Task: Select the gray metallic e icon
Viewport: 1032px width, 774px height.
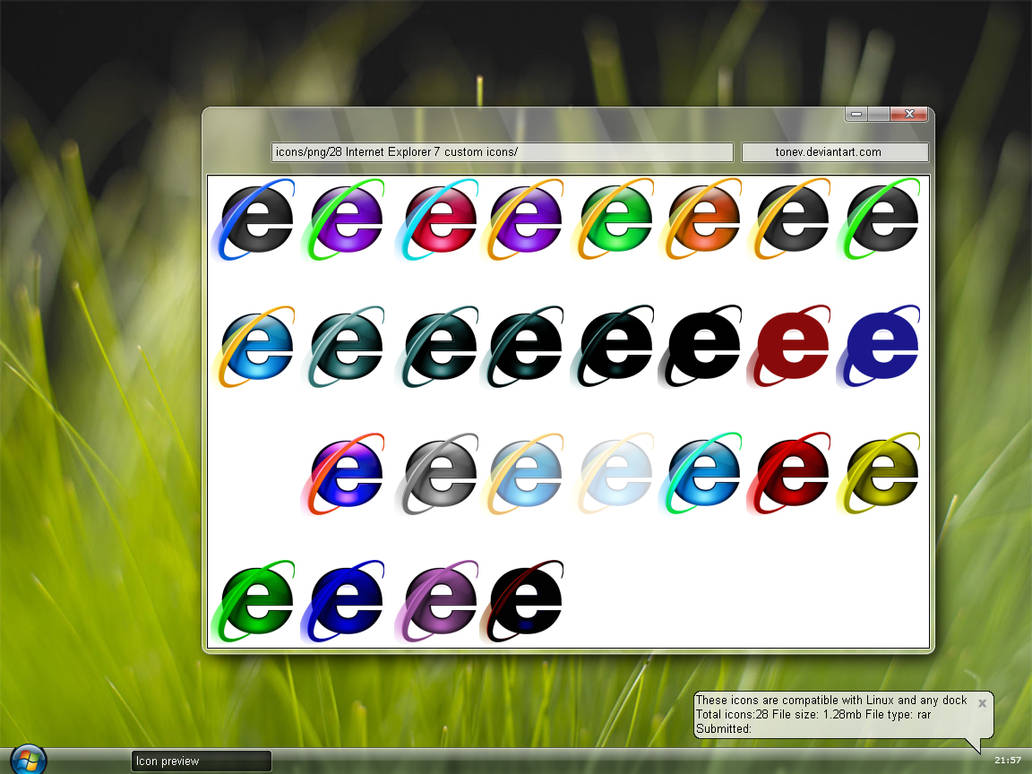Action: (x=438, y=474)
